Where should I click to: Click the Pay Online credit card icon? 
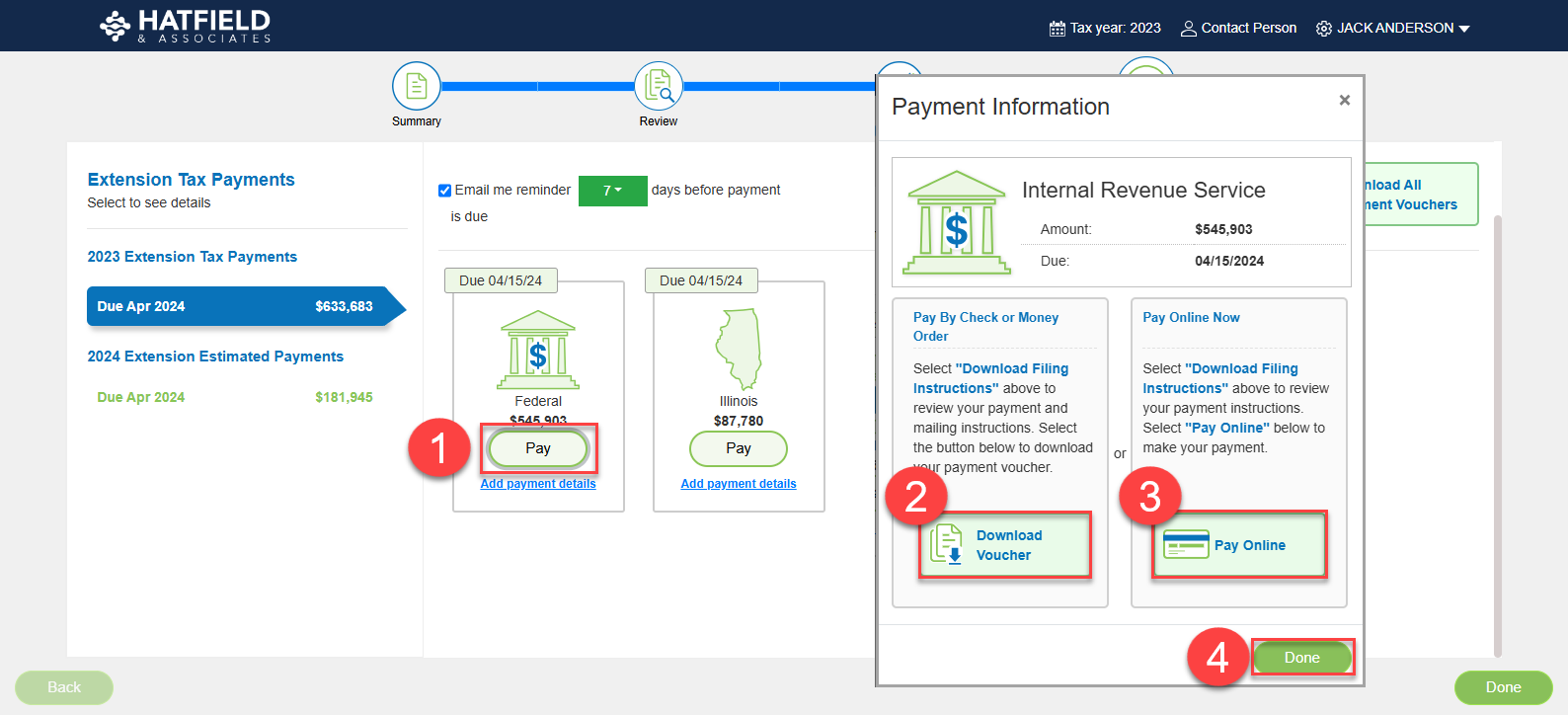coord(1186,544)
